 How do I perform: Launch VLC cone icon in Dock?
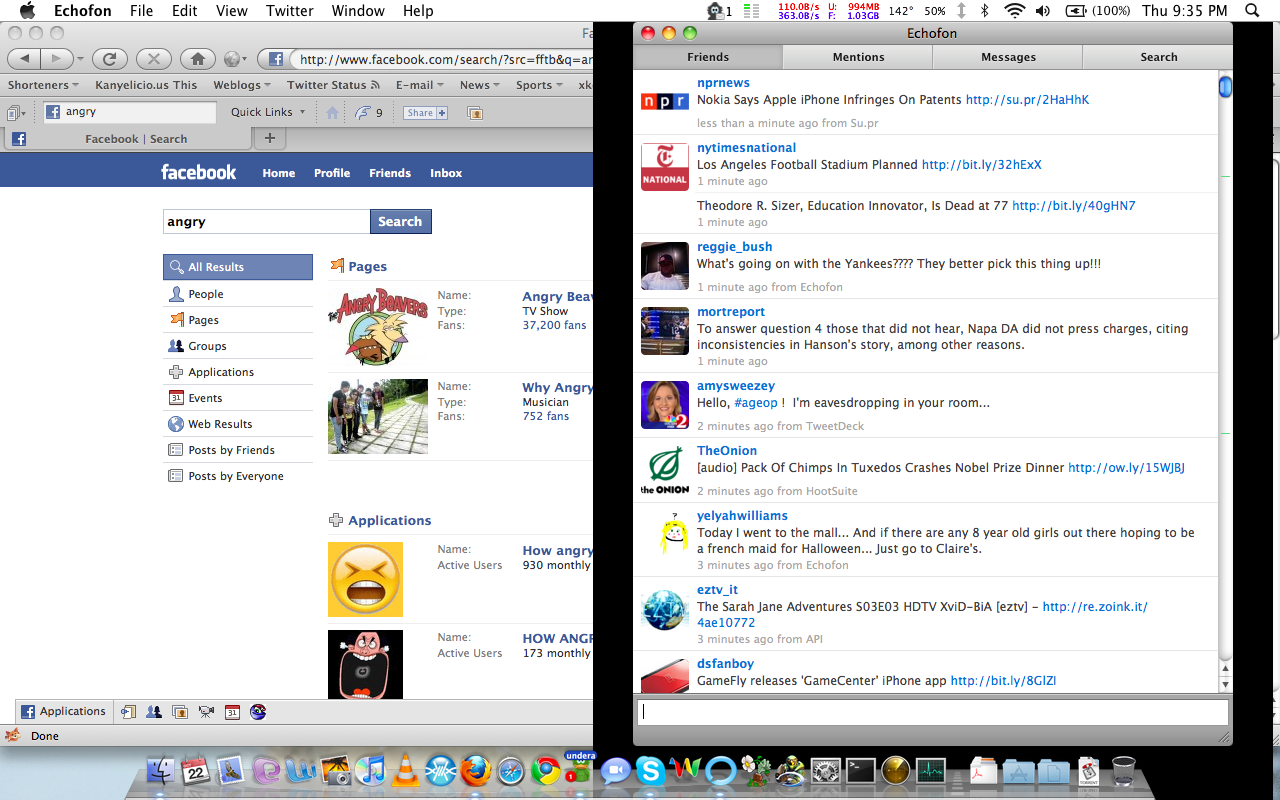point(405,771)
